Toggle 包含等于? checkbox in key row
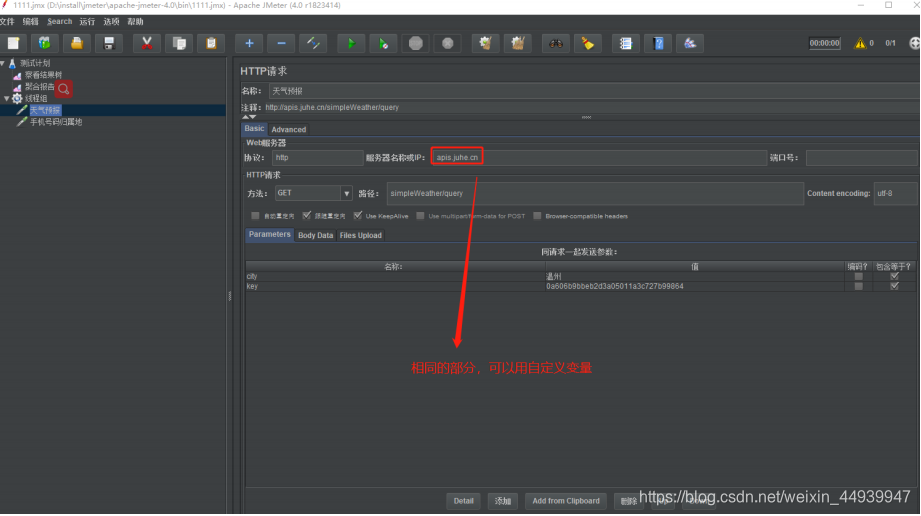921x516 pixels. (894, 286)
